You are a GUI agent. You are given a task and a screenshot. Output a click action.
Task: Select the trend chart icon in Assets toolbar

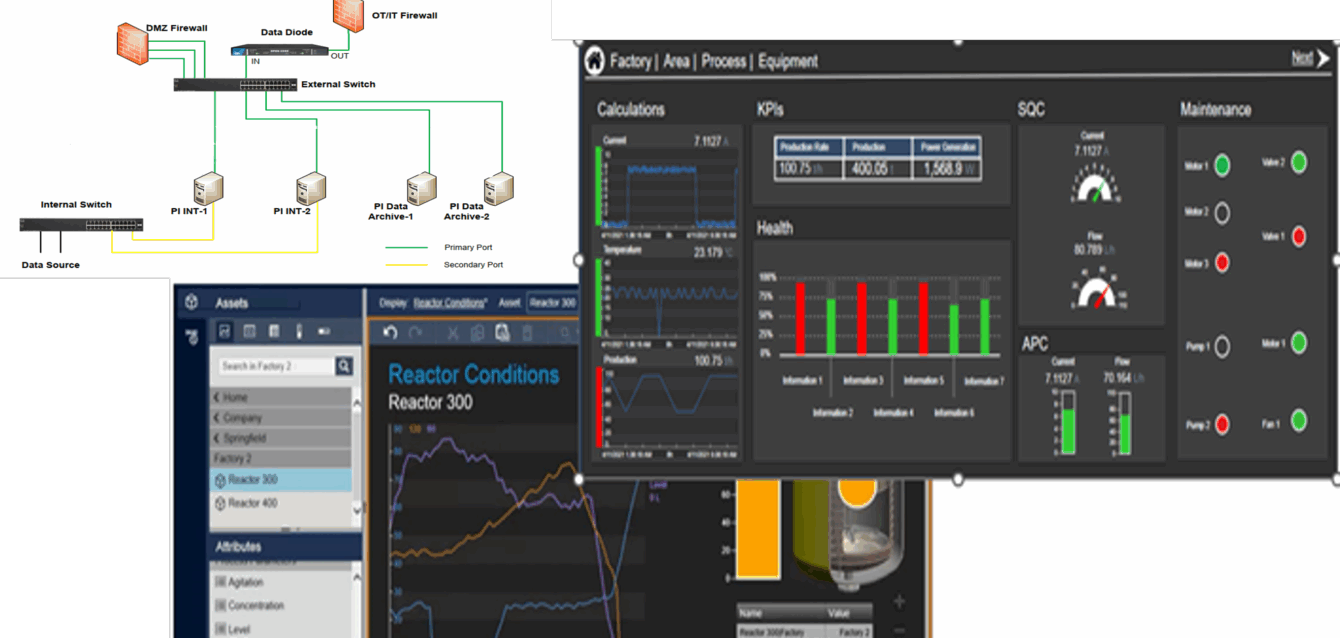[x=225, y=331]
